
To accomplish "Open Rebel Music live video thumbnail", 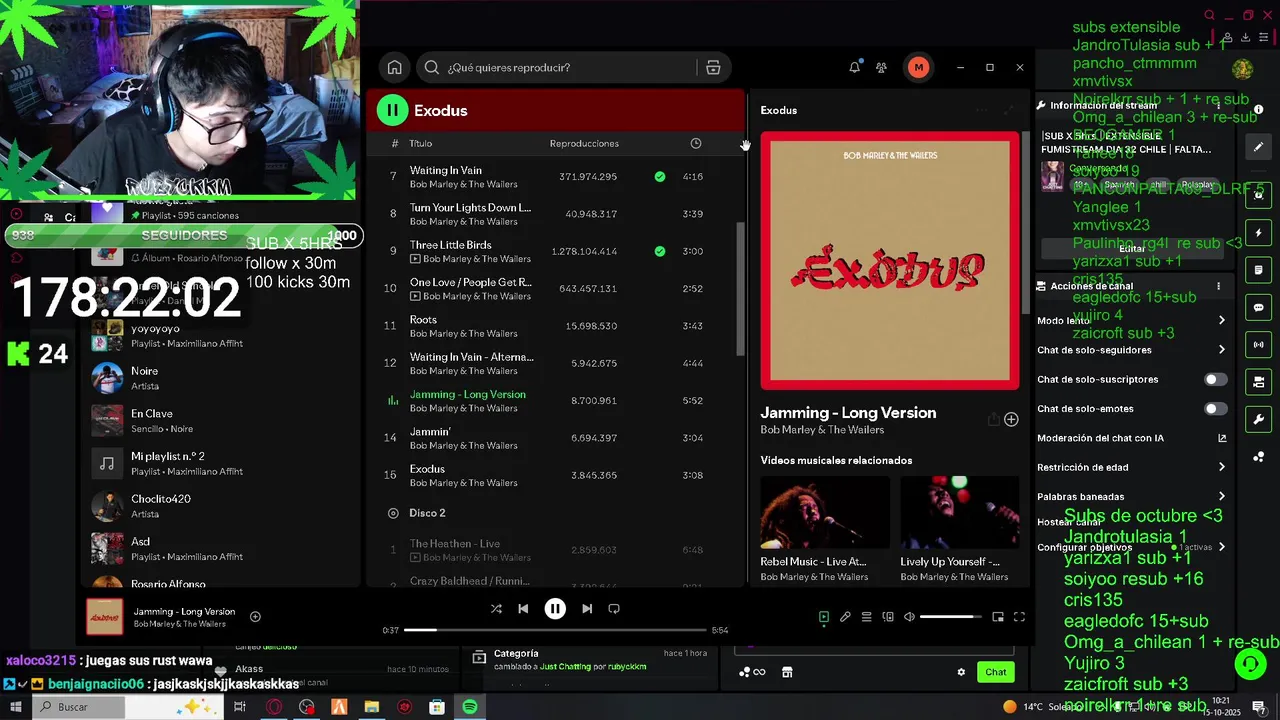I will coord(825,513).
